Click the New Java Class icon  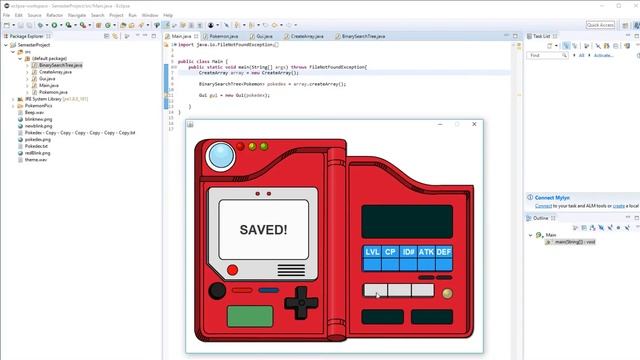(108, 25)
